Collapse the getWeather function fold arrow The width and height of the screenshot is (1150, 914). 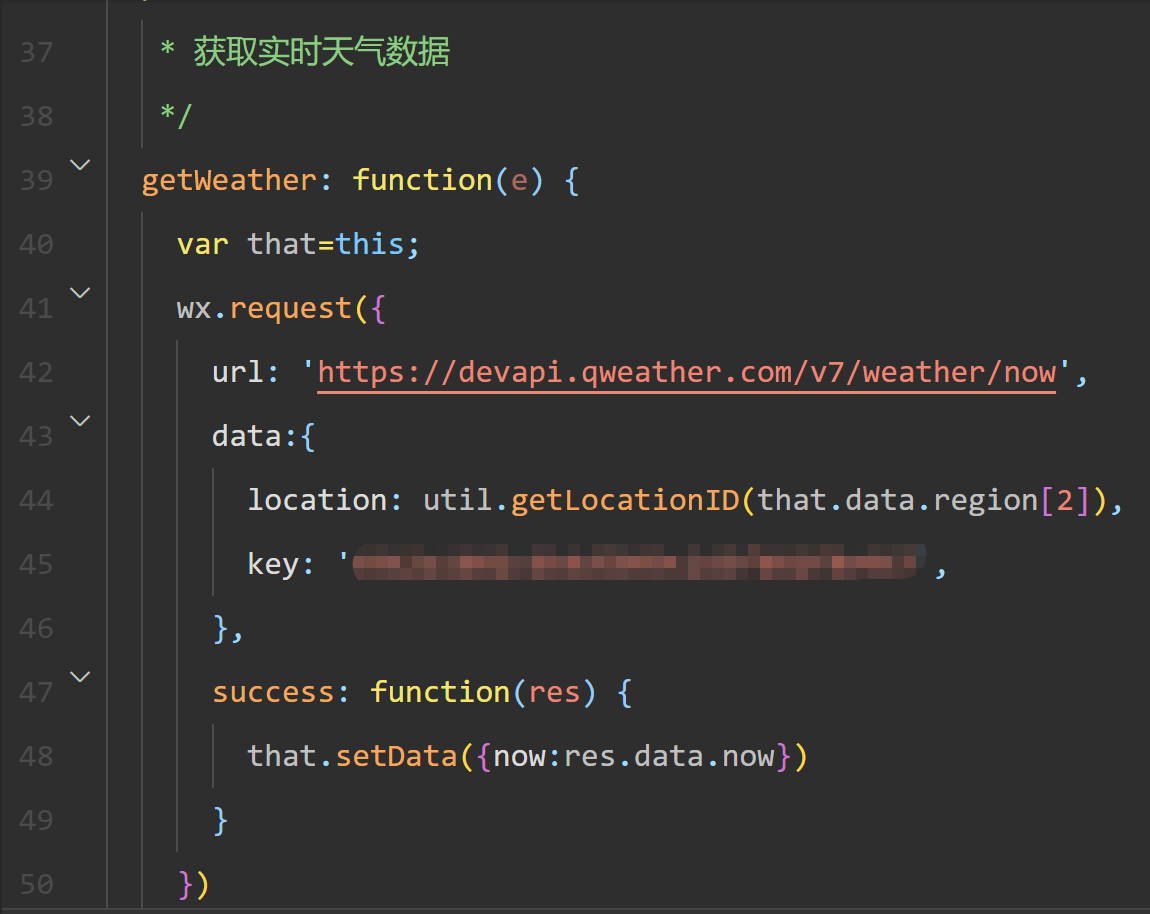coord(80,165)
